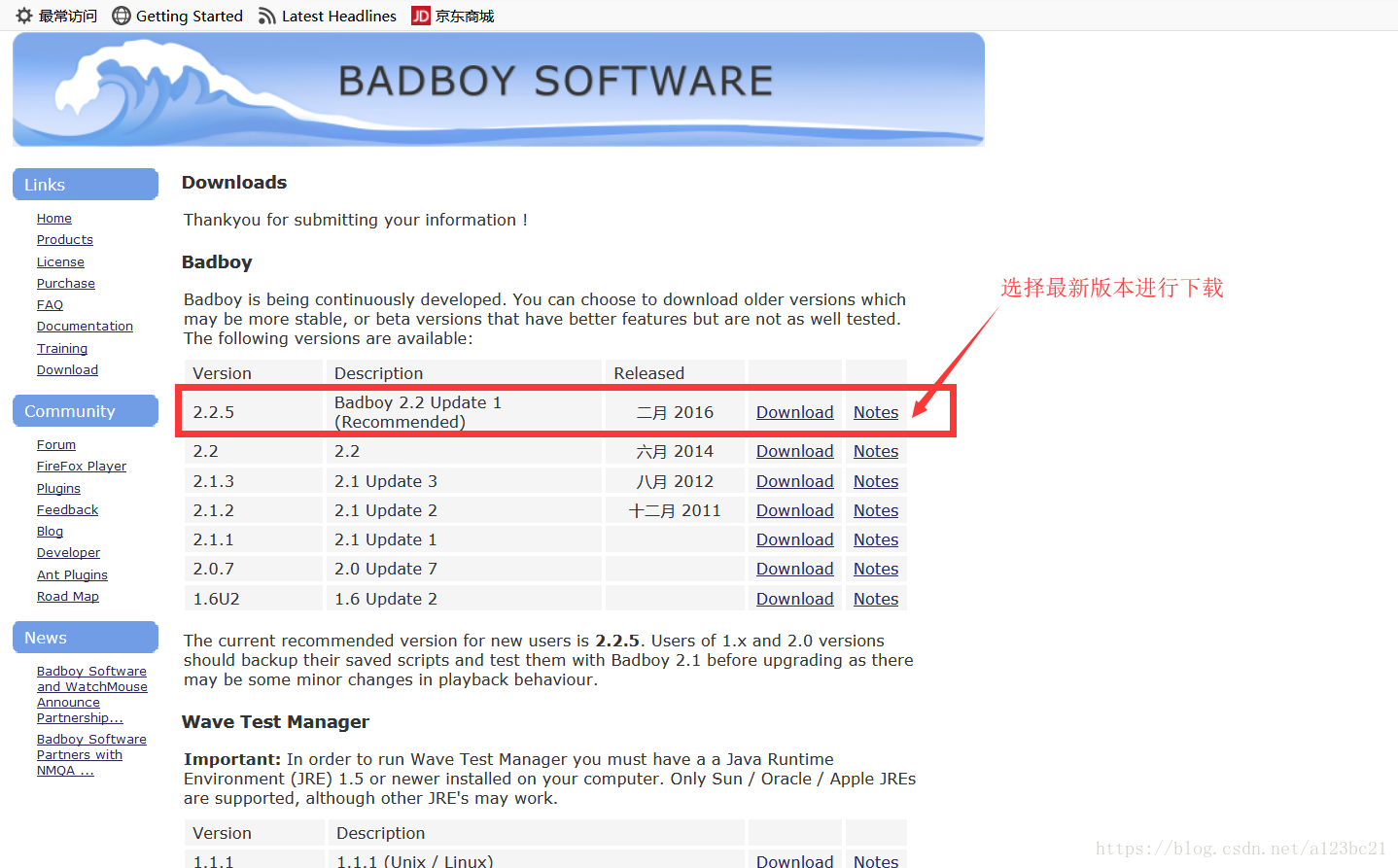Click the RSS icon of Latest Headlines

click(266, 16)
